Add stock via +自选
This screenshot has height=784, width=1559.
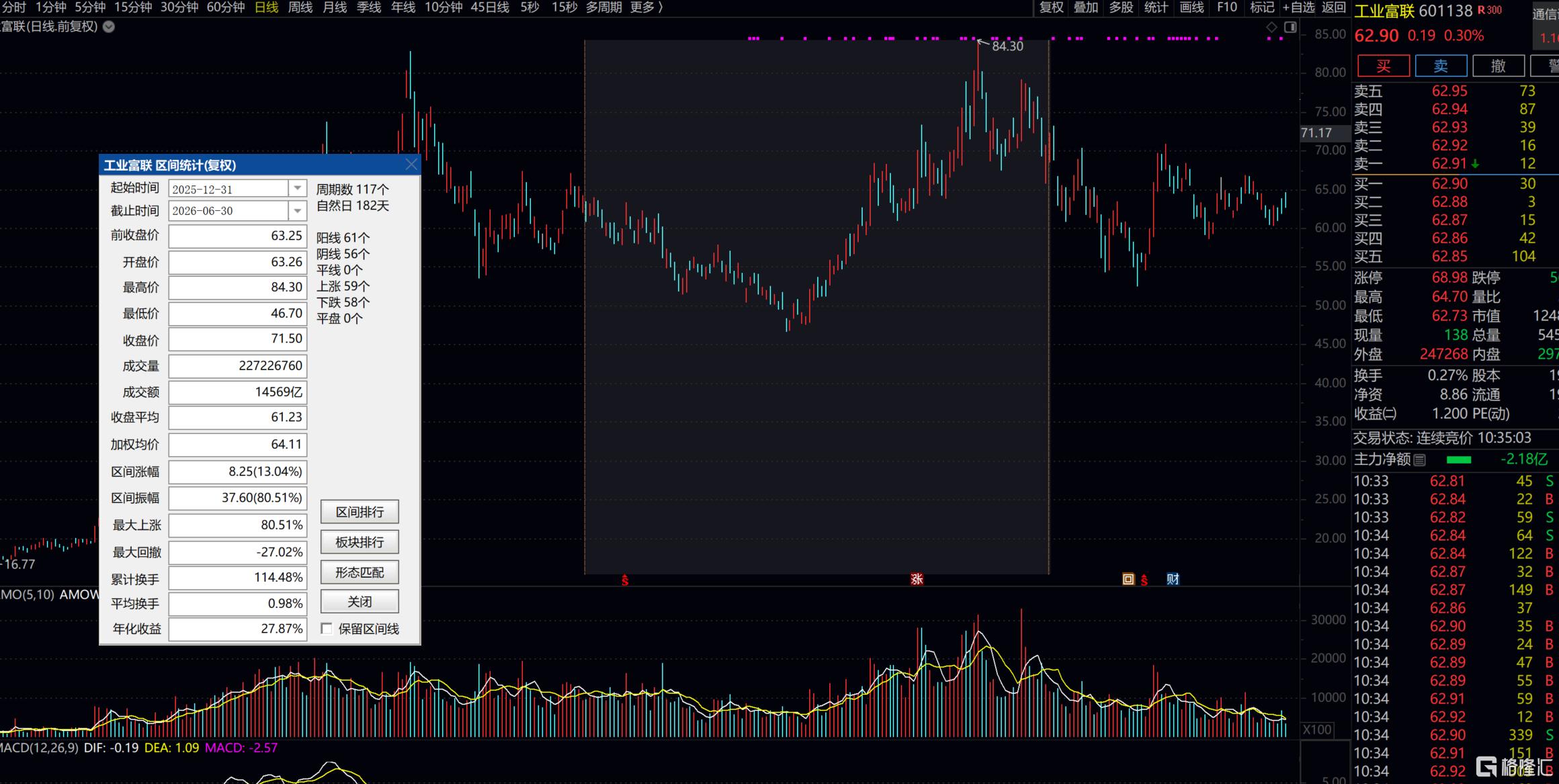[1298, 7]
